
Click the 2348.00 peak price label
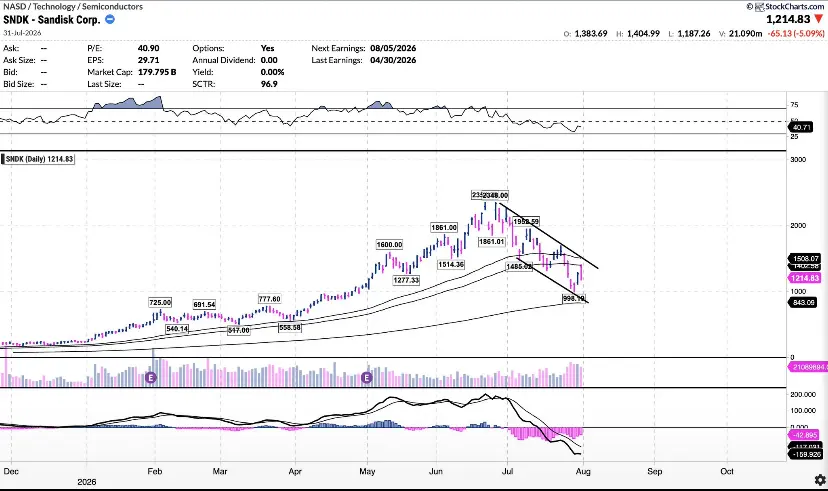tap(495, 195)
